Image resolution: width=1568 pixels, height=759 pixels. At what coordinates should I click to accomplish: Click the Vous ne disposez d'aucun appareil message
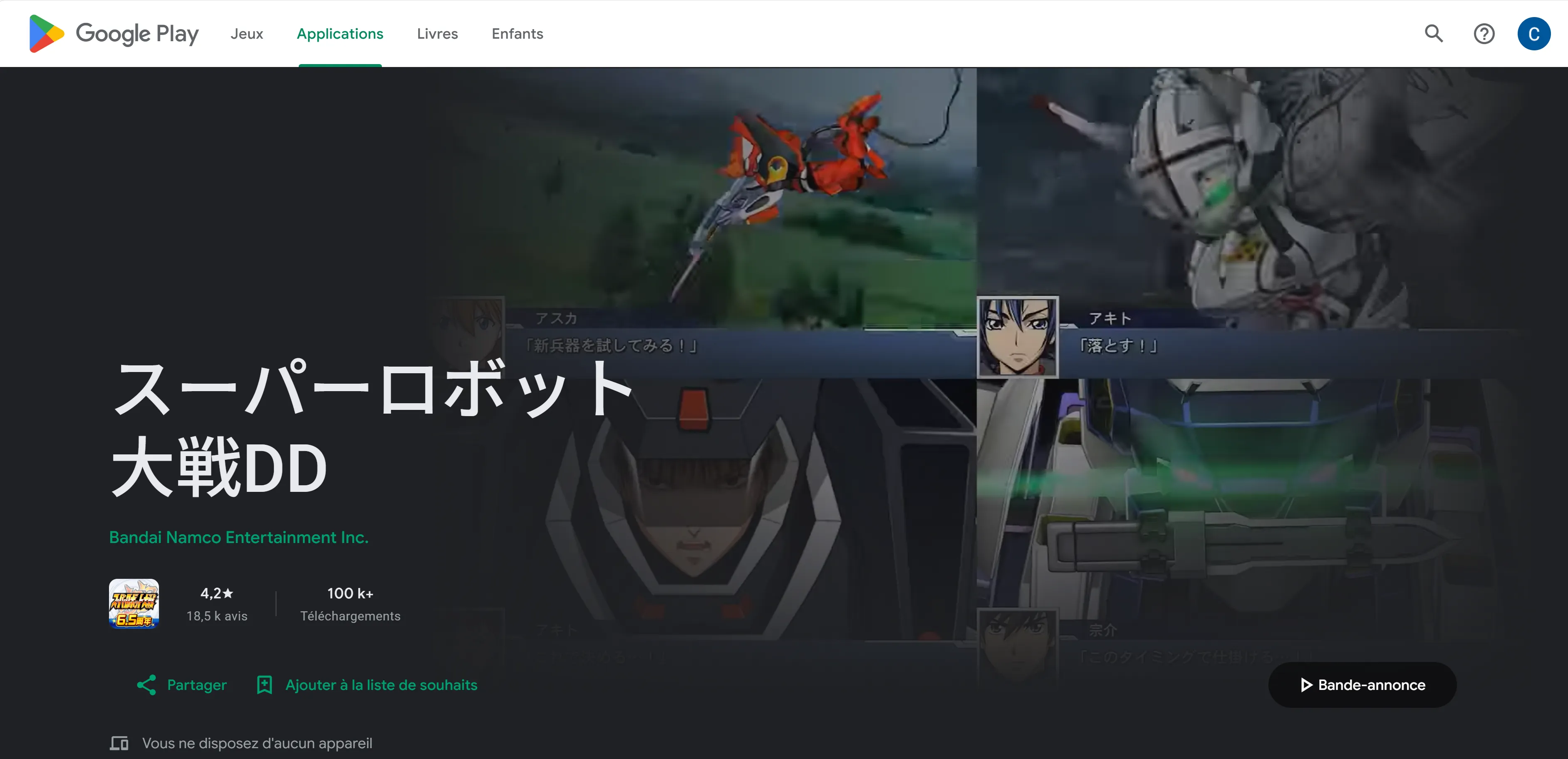coord(257,743)
